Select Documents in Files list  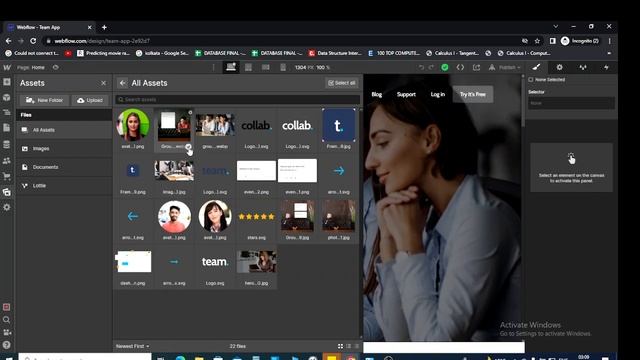[64, 167]
